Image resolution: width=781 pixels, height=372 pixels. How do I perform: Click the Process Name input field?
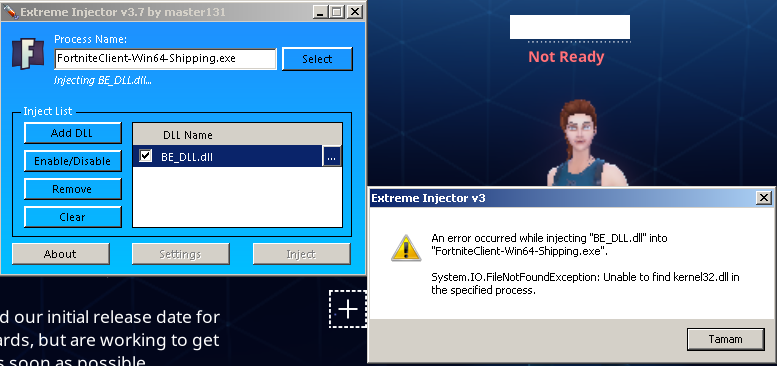point(165,59)
